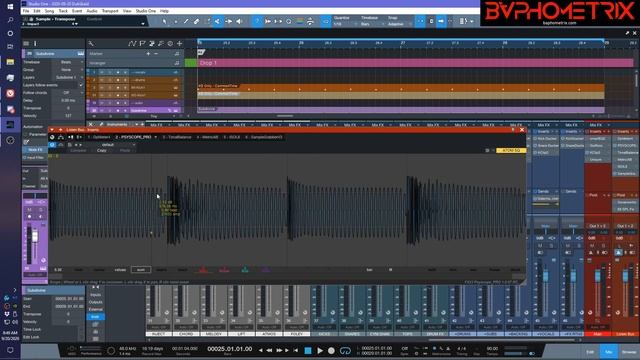This screenshot has width=640, height=360.
Task: Open the Transport menu
Action: (110, 11)
